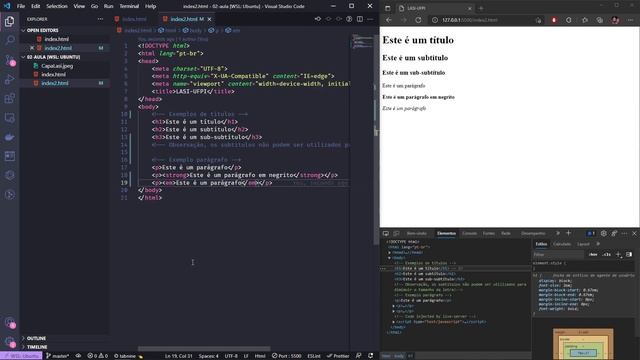
Task: Open new browser tab
Action: pos(481,8)
